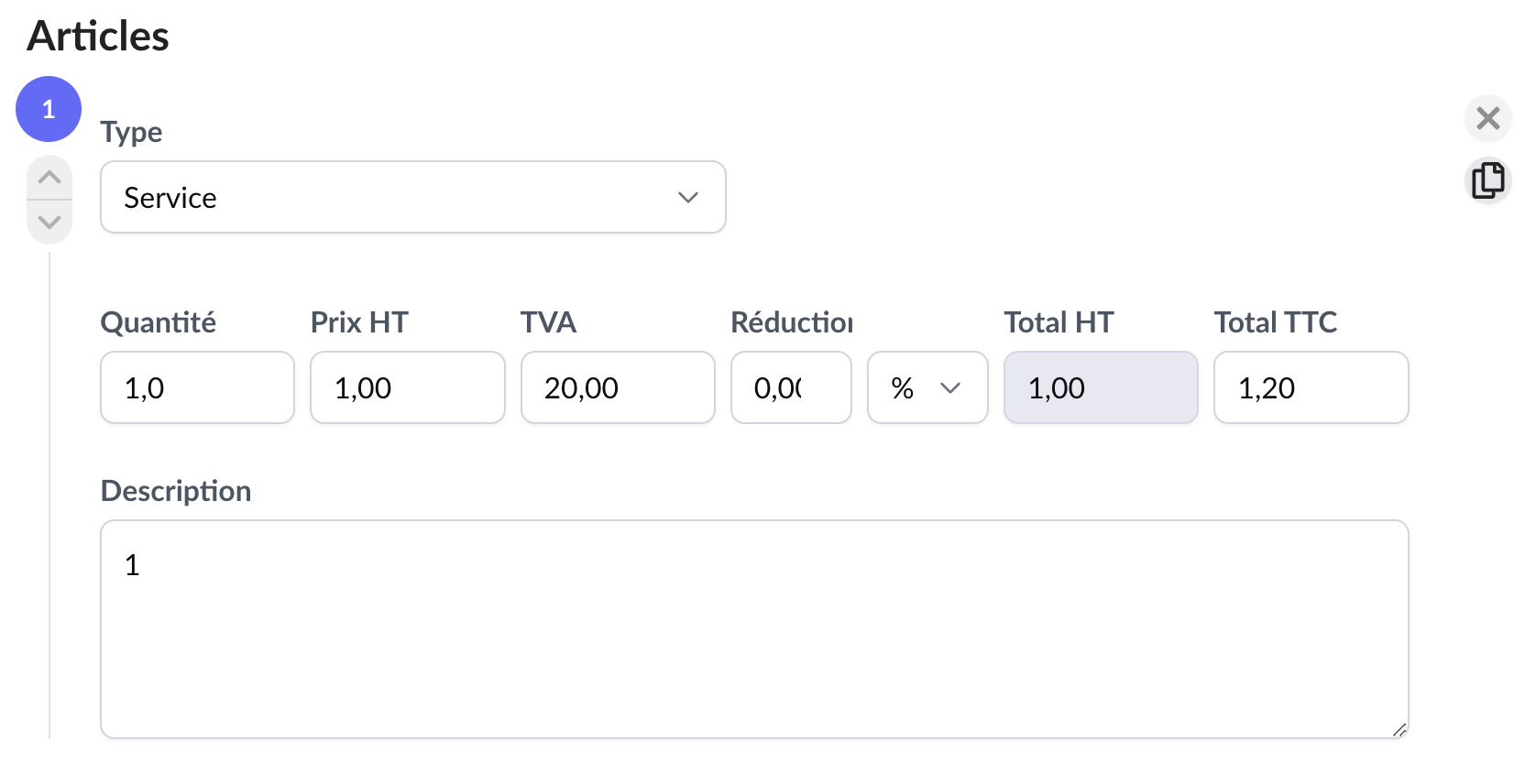Click the Articles section heading
Screen dimensions: 1525x784
point(98,37)
